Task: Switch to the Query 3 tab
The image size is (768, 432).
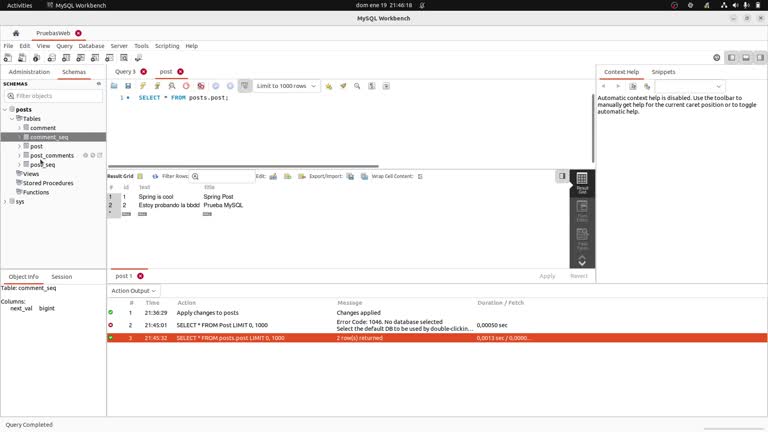Action: 125,72
